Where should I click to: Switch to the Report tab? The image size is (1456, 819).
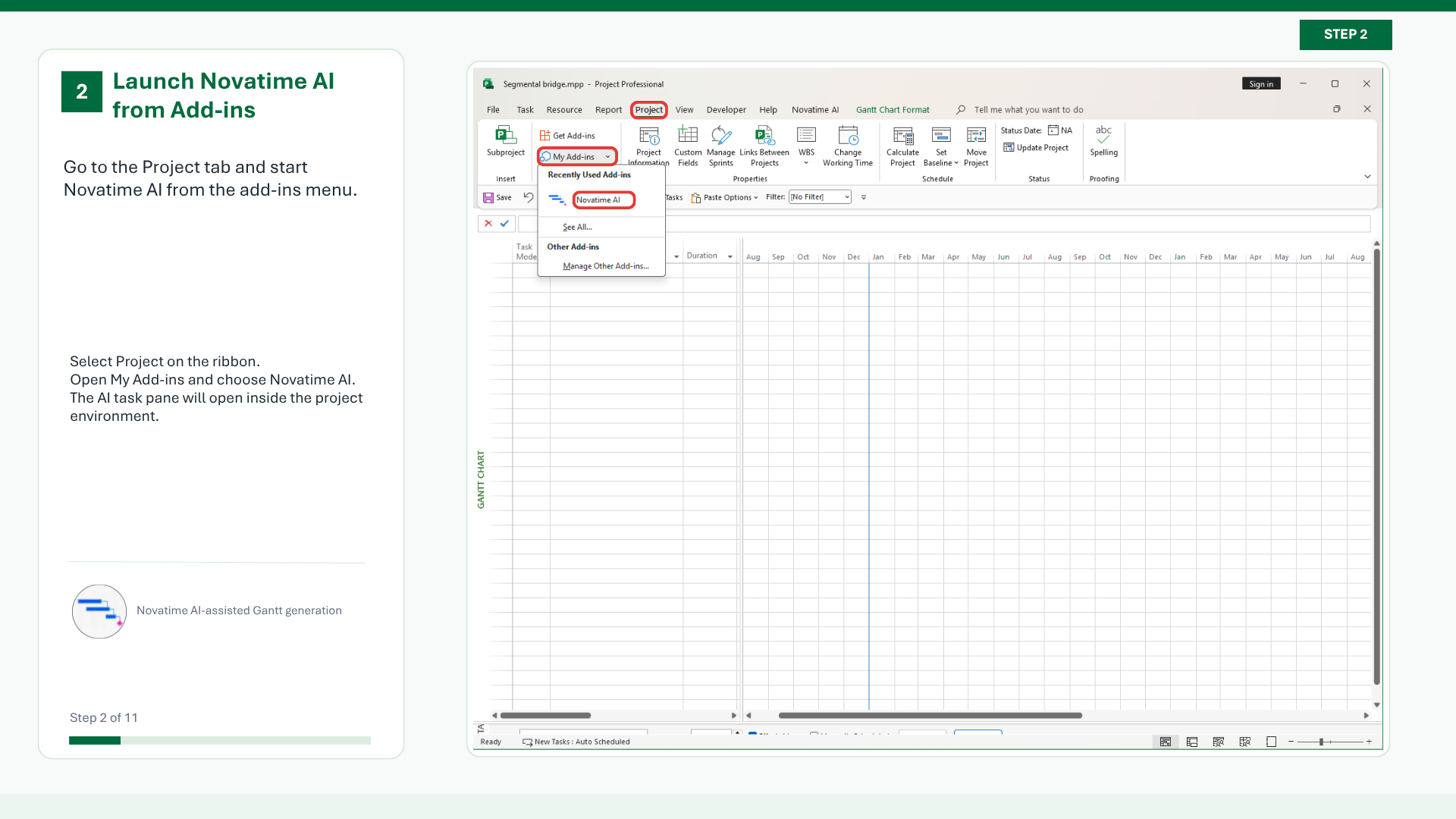[x=608, y=110]
